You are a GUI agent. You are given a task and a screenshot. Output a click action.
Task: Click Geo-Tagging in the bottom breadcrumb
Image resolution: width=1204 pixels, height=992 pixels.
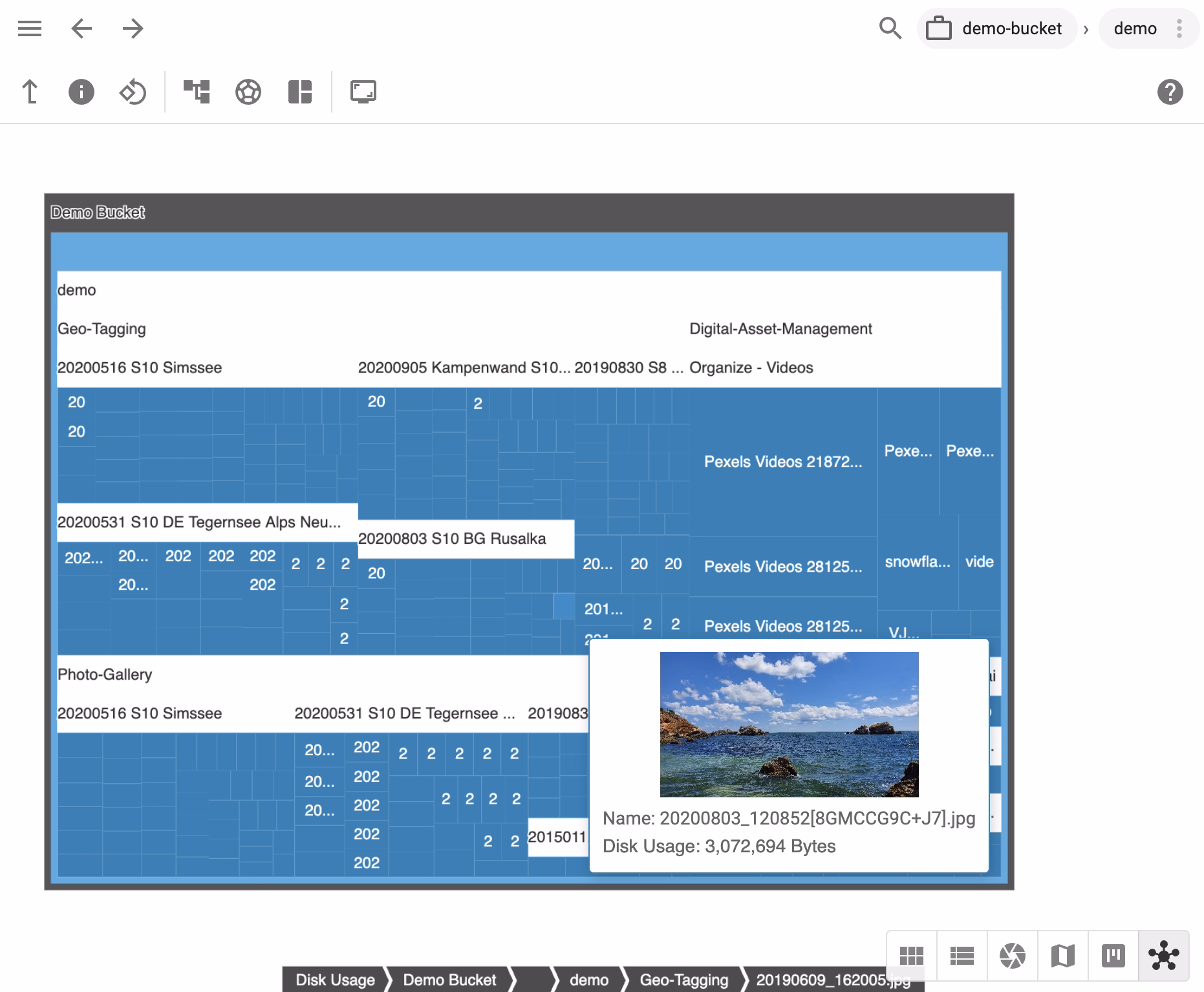pyautogui.click(x=683, y=980)
